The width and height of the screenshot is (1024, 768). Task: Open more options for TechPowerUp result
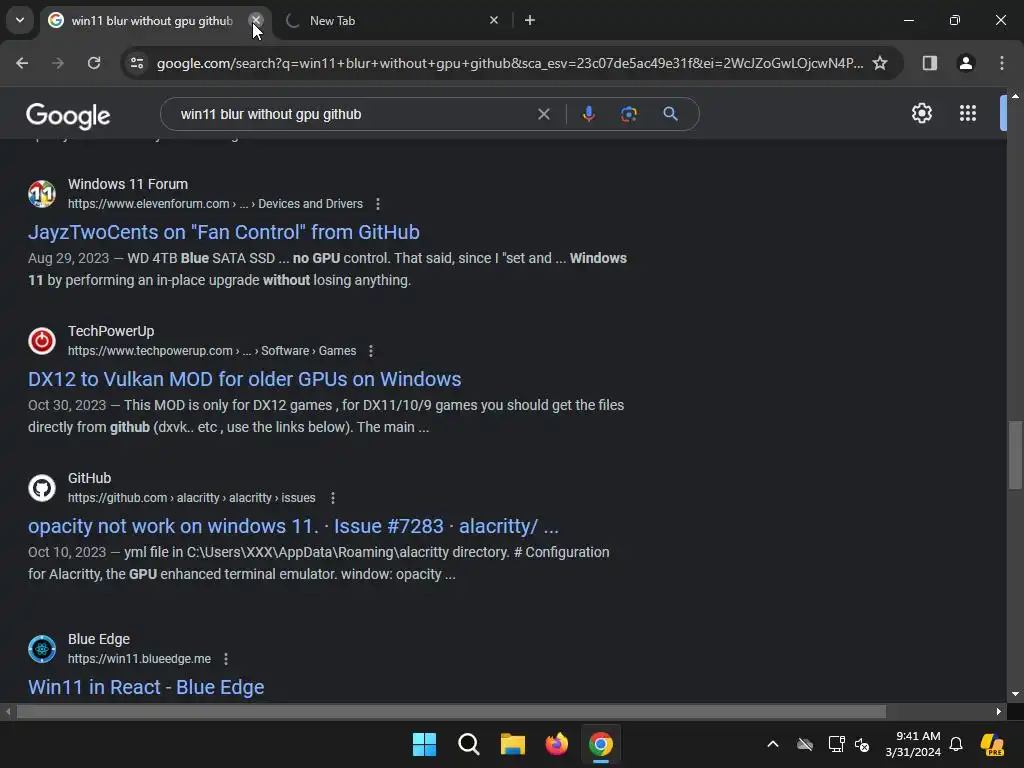[x=371, y=351]
